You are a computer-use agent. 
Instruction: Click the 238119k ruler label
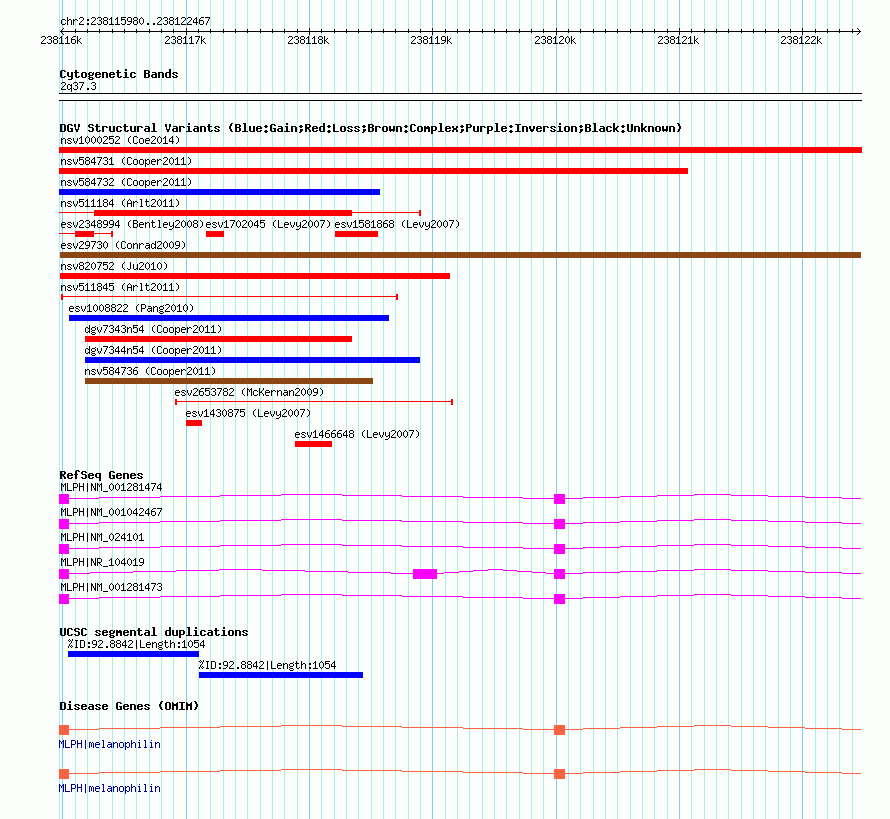[x=431, y=40]
